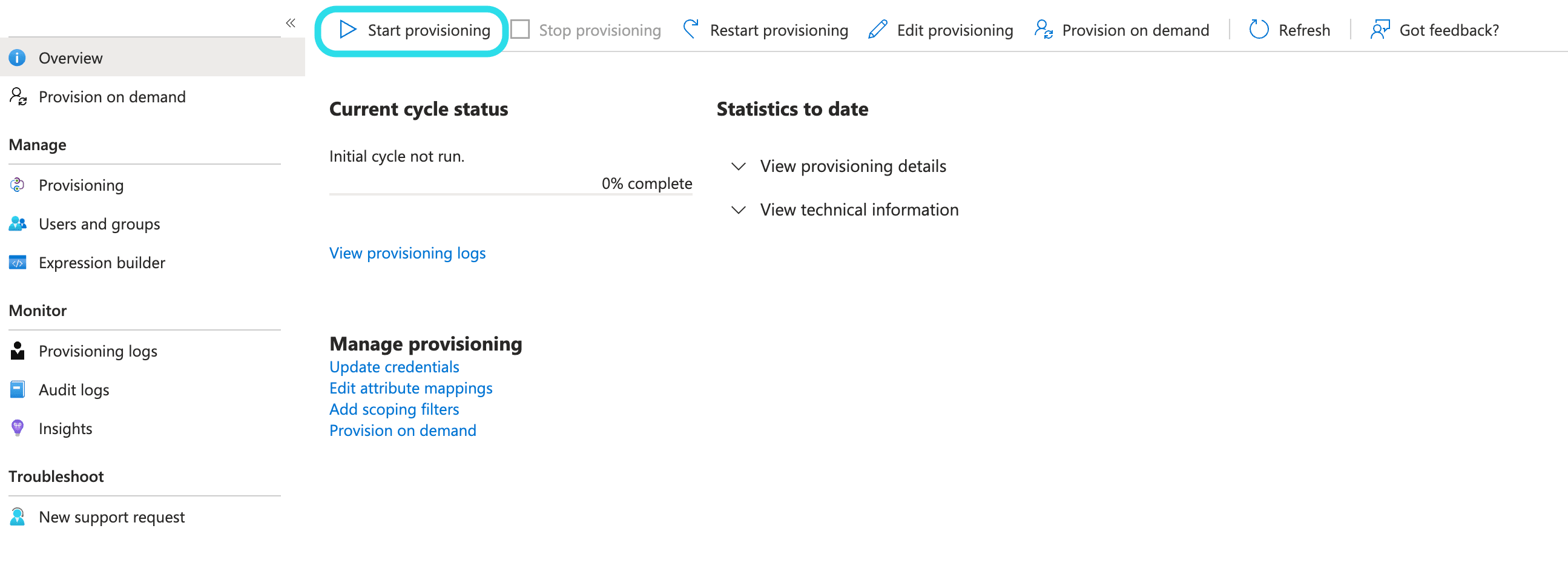1568x580 pixels.
Task: Select the Start provisioning play icon
Action: pyautogui.click(x=348, y=29)
